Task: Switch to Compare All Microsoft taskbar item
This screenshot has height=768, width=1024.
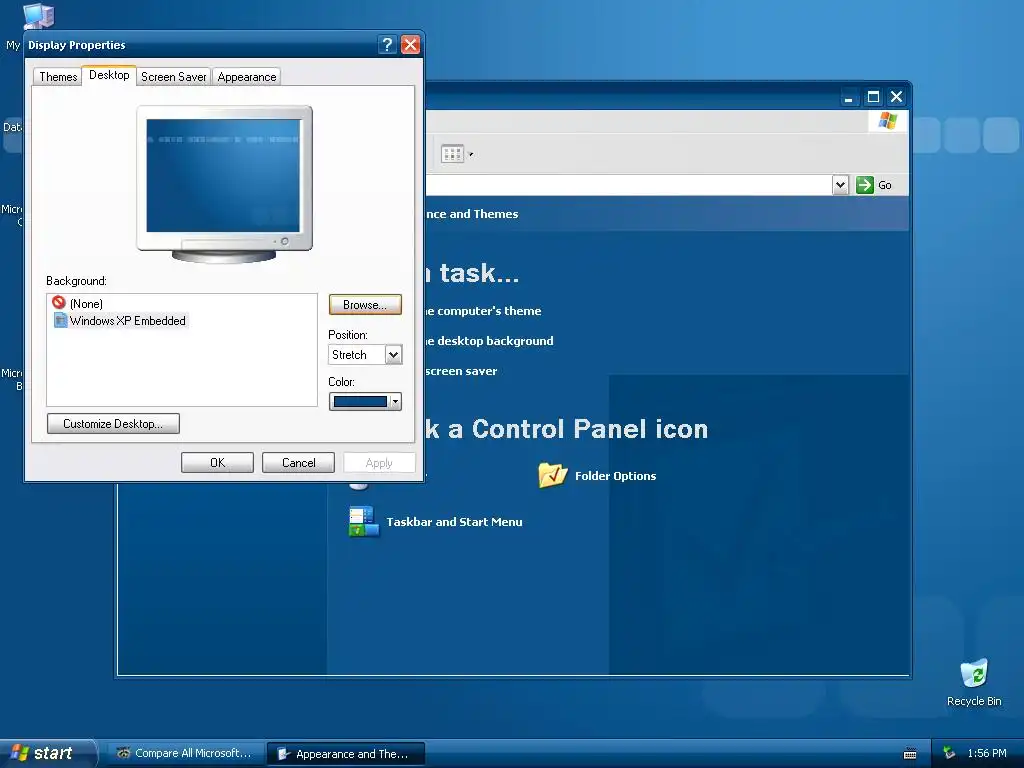Action: pos(185,754)
